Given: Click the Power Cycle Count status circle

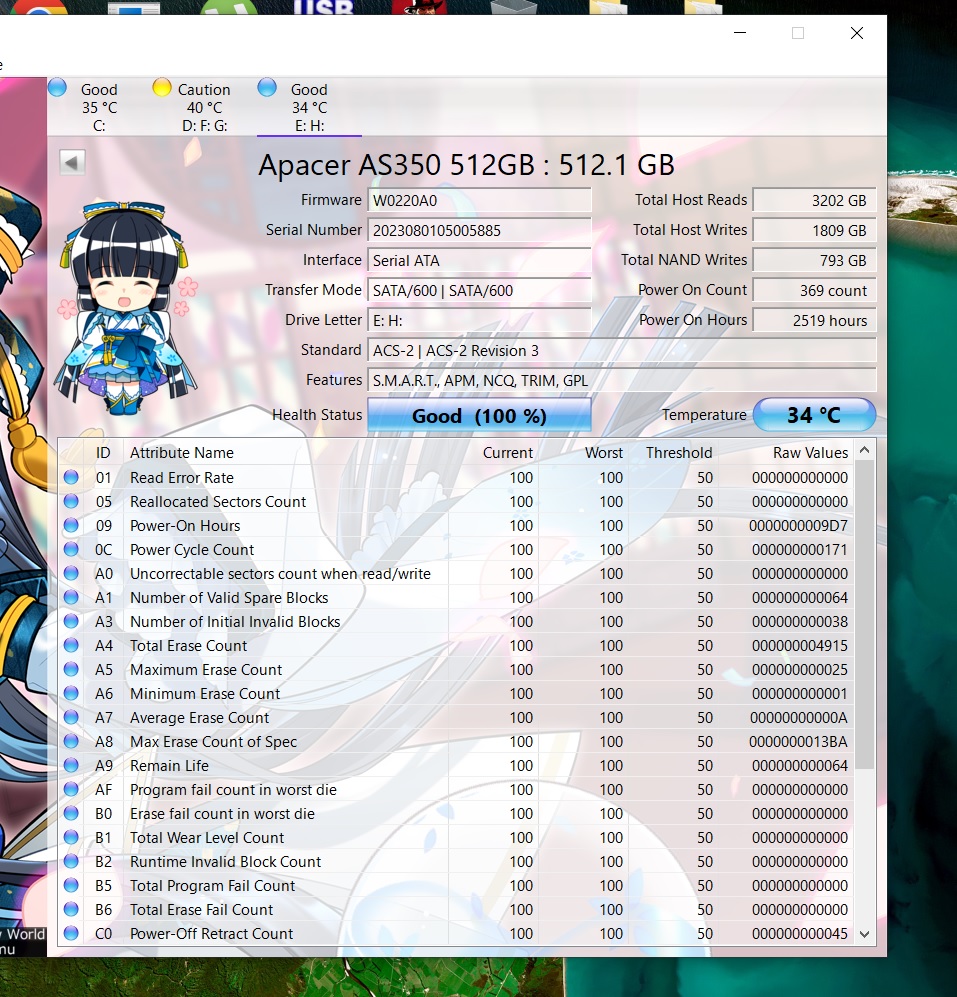Looking at the screenshot, I should coord(71,549).
